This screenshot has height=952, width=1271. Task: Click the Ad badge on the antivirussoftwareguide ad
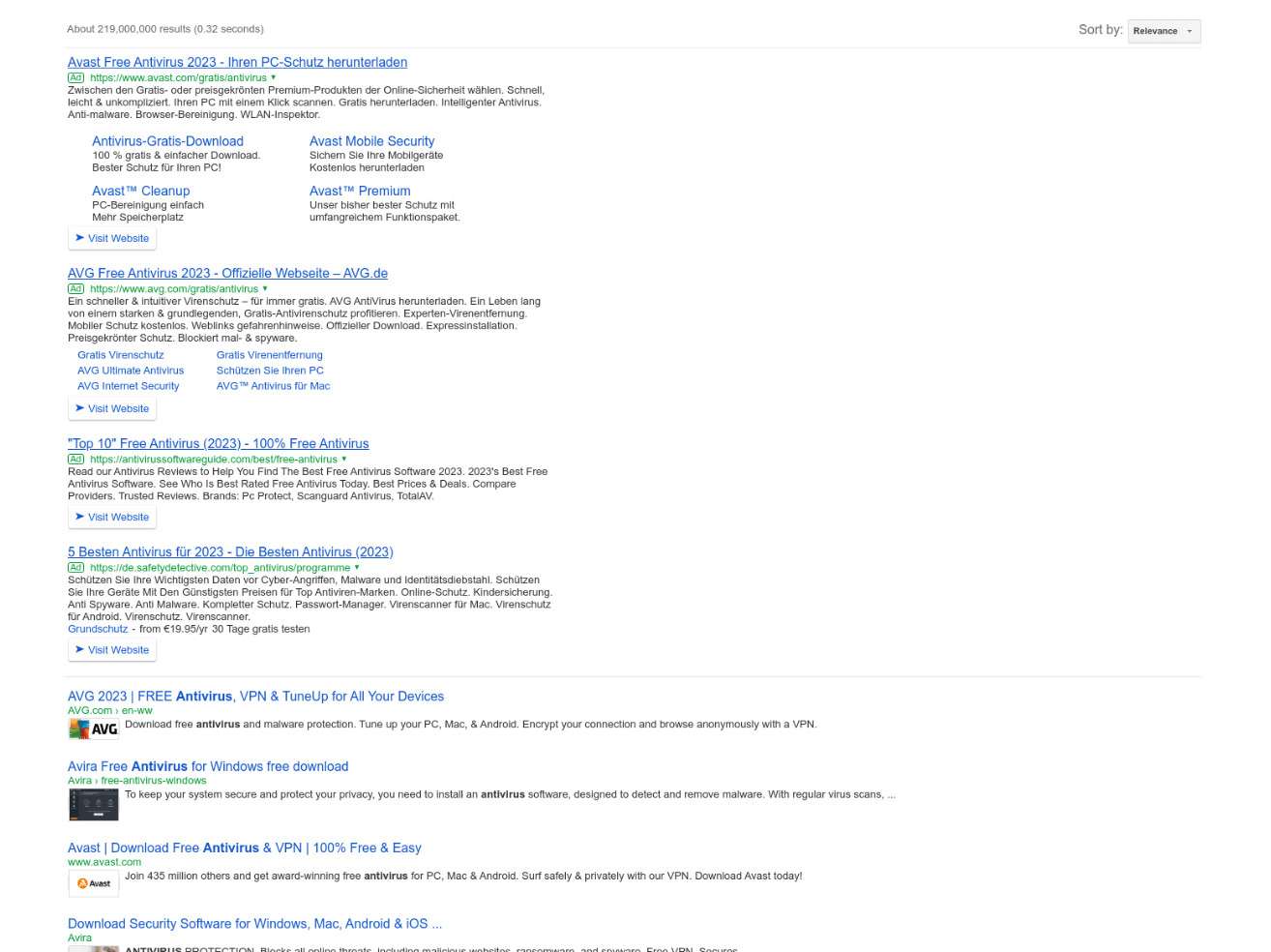[75, 459]
